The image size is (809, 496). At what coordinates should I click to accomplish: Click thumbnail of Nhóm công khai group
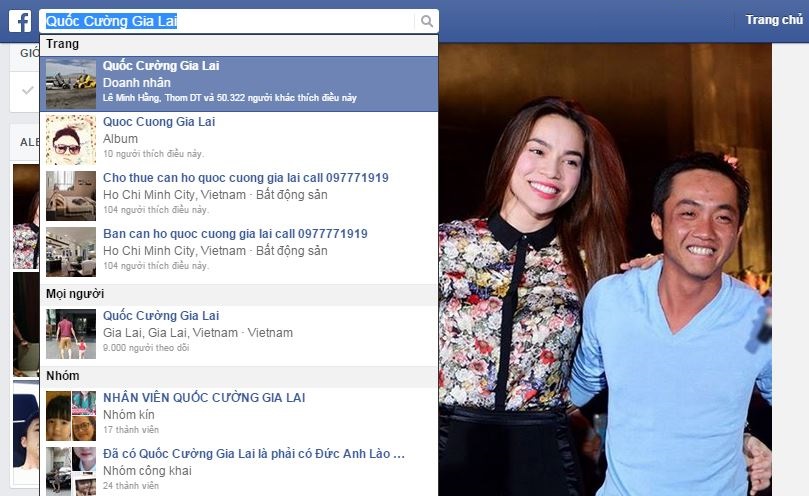pyautogui.click(x=71, y=472)
